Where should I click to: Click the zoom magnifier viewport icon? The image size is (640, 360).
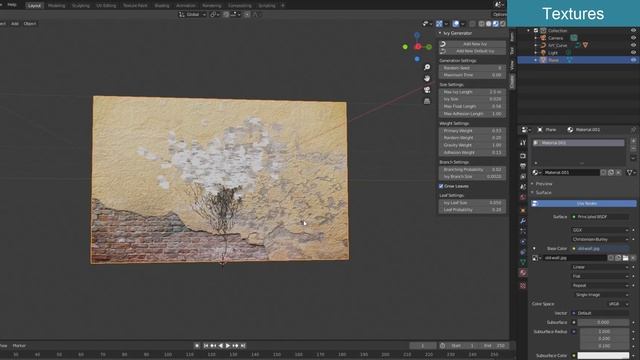(427, 67)
